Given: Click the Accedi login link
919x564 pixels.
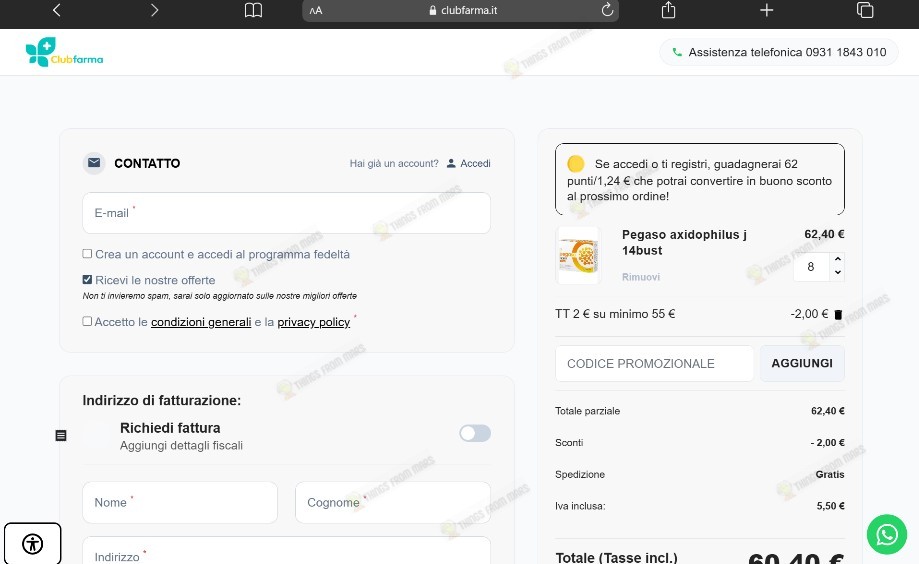Looking at the screenshot, I should [475, 164].
